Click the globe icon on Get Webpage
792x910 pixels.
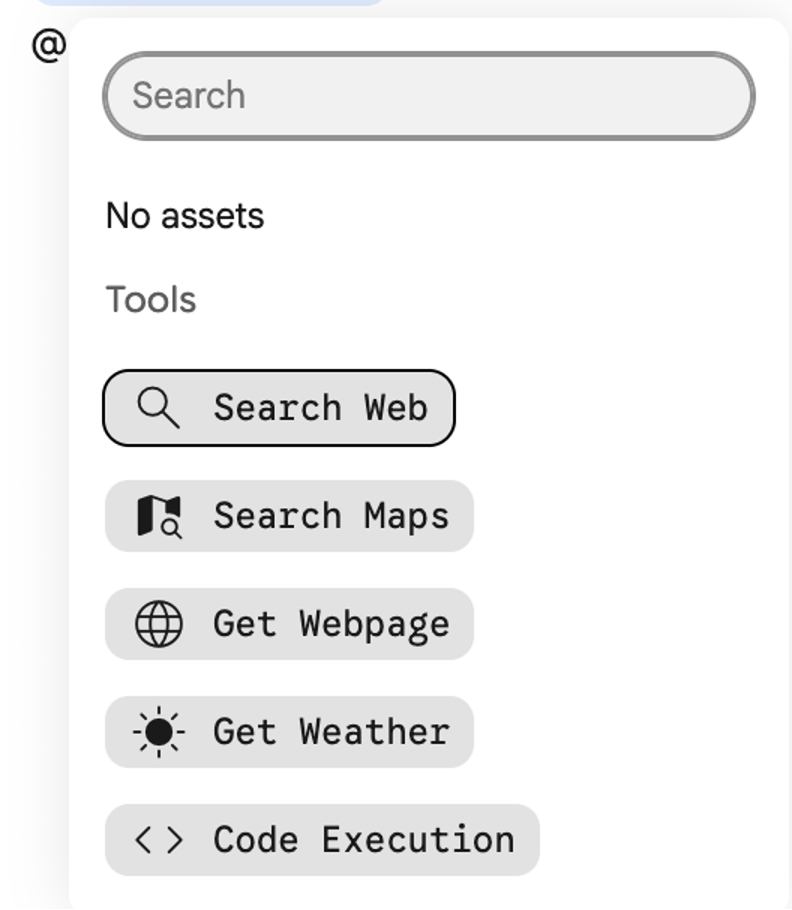pos(158,624)
